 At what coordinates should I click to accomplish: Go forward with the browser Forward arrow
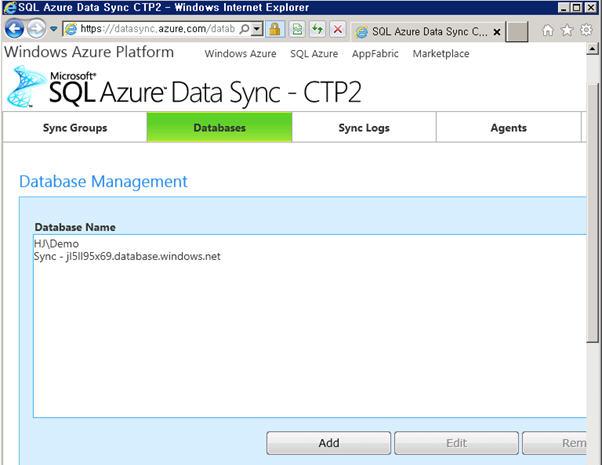point(37,29)
